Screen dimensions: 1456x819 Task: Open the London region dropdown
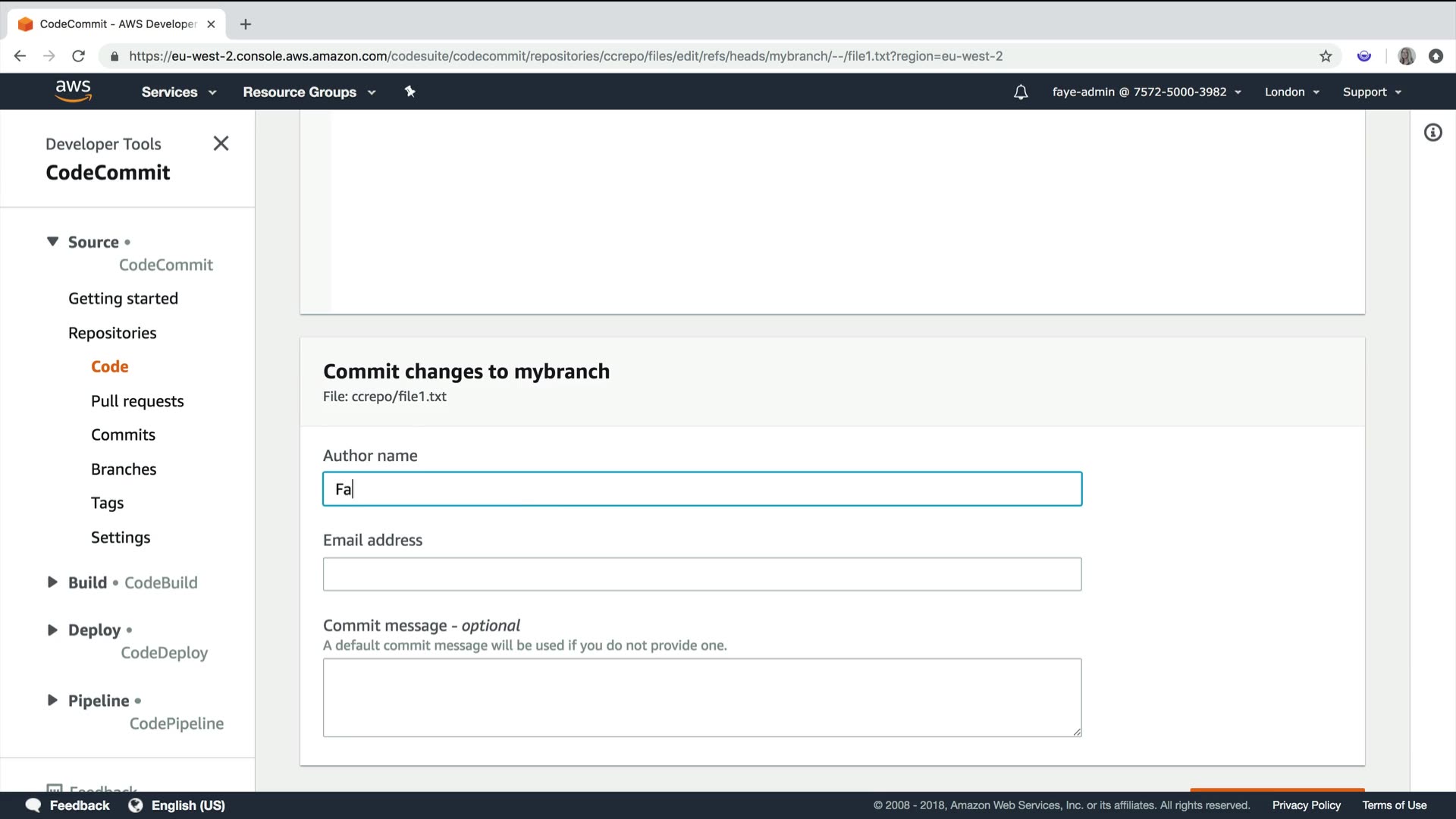pos(1291,92)
